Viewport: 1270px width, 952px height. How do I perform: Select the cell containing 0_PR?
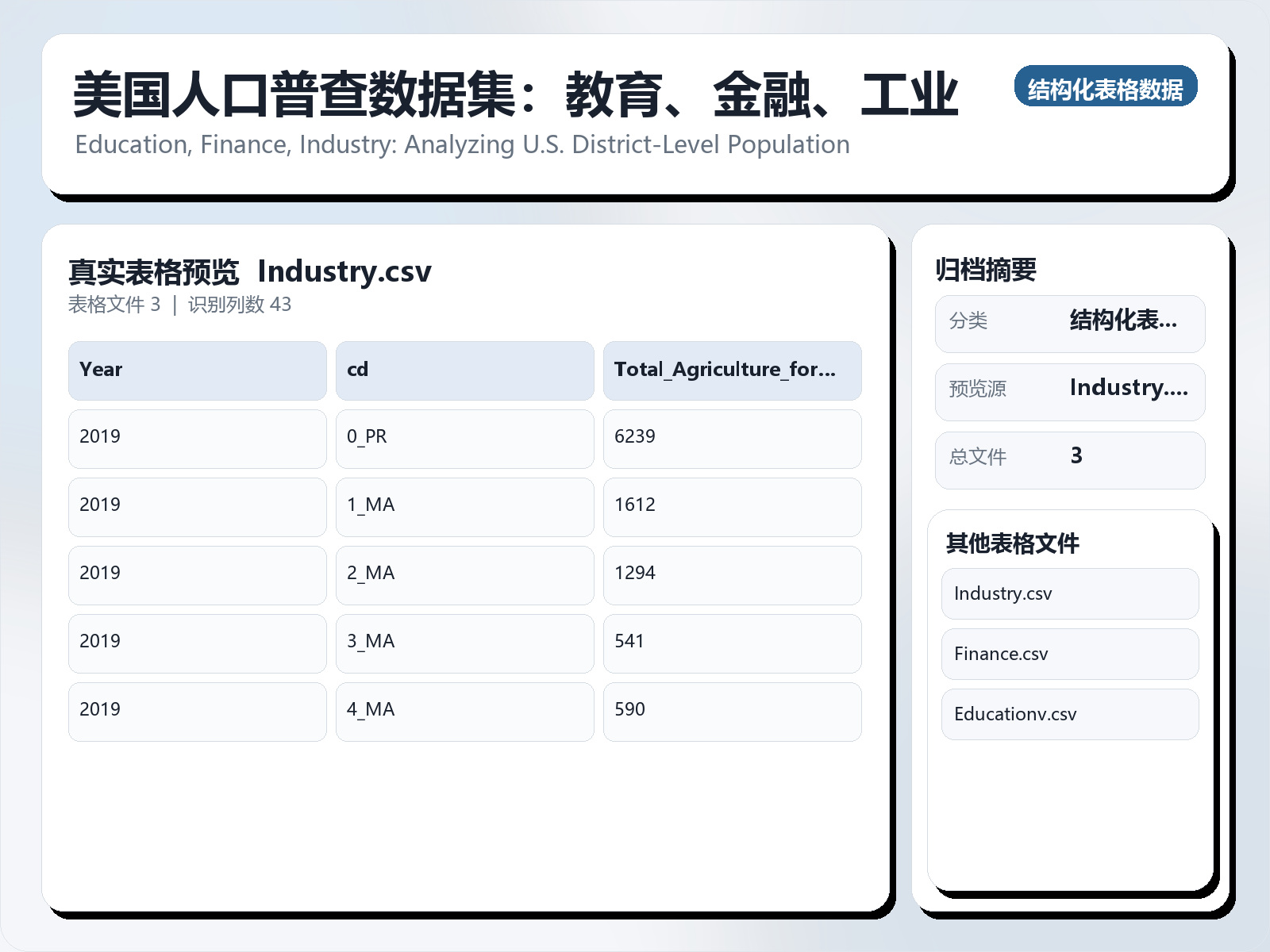point(465,438)
